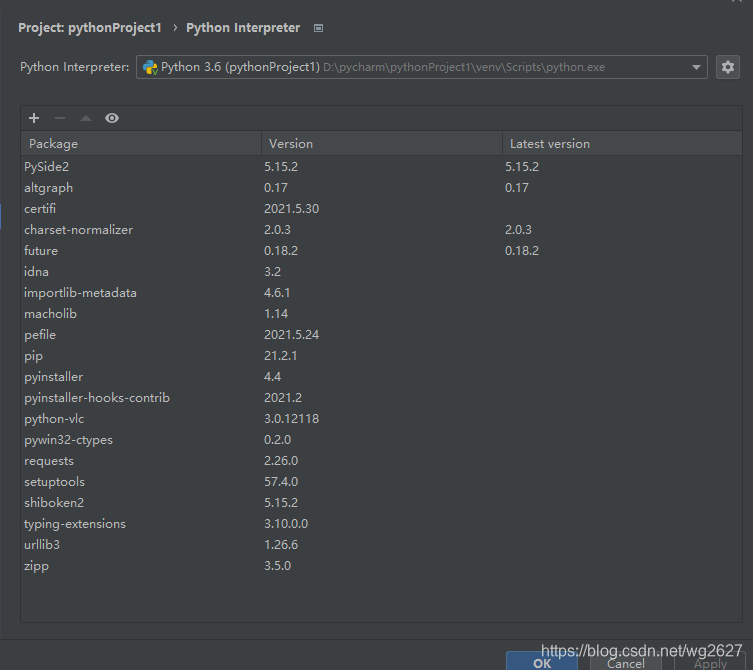Click the minus icon to uninstall a package
The image size is (753, 670).
pyautogui.click(x=60, y=118)
